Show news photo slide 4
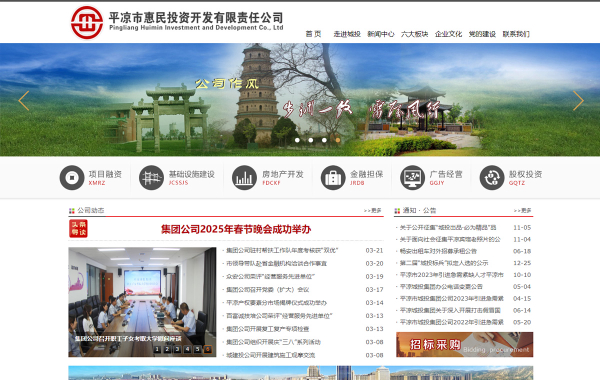This screenshot has height=380, width=600. click(187, 349)
